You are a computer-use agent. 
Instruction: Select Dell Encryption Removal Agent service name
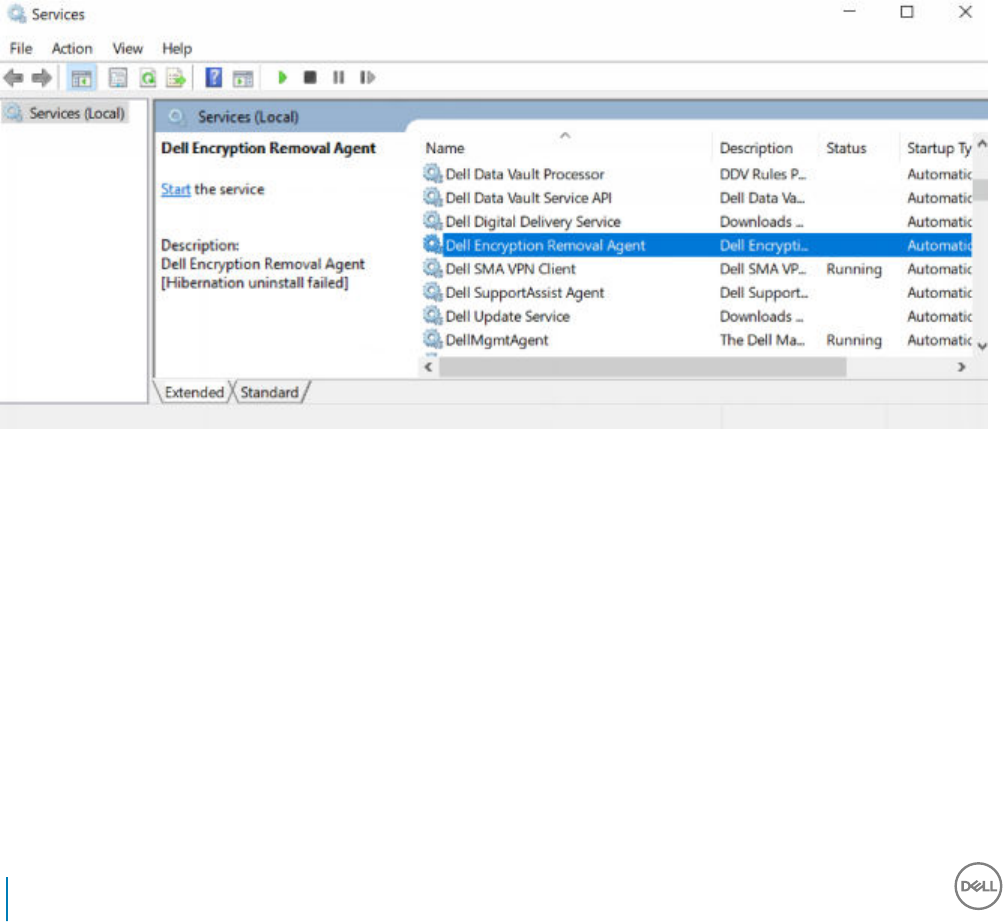tap(545, 245)
